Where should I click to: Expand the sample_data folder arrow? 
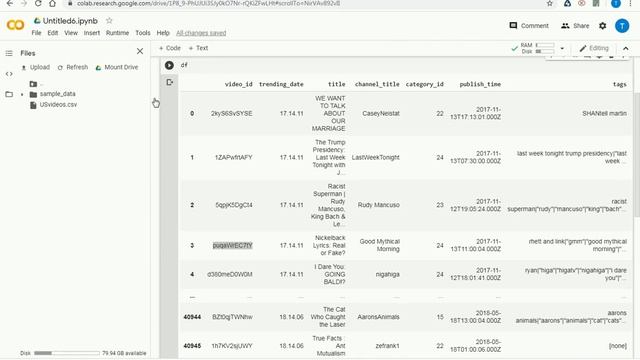point(22,94)
